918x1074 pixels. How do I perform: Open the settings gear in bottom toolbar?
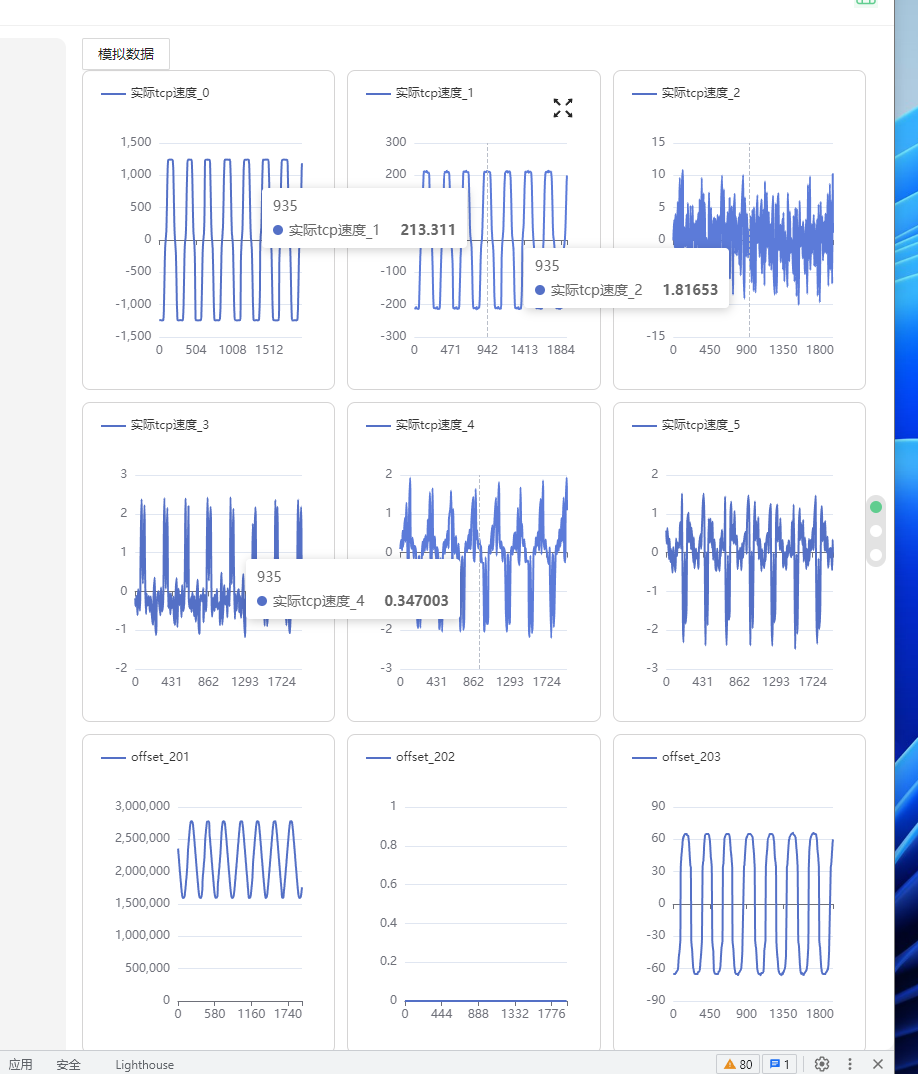822,1064
